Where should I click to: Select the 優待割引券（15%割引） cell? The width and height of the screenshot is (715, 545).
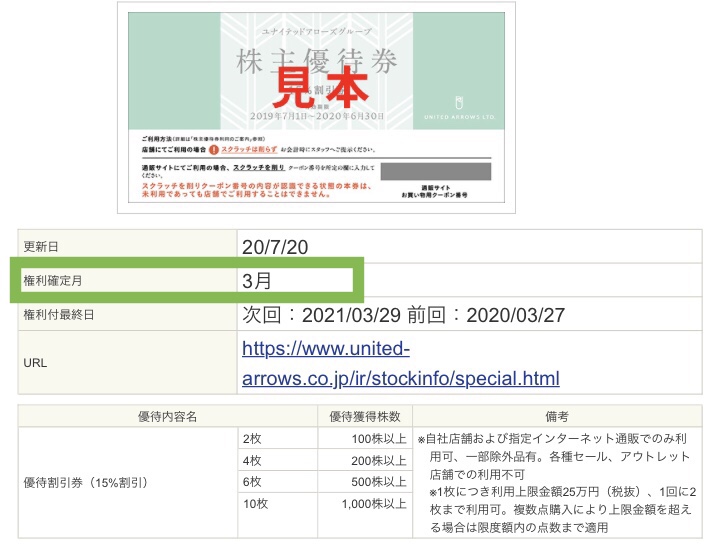(x=128, y=483)
